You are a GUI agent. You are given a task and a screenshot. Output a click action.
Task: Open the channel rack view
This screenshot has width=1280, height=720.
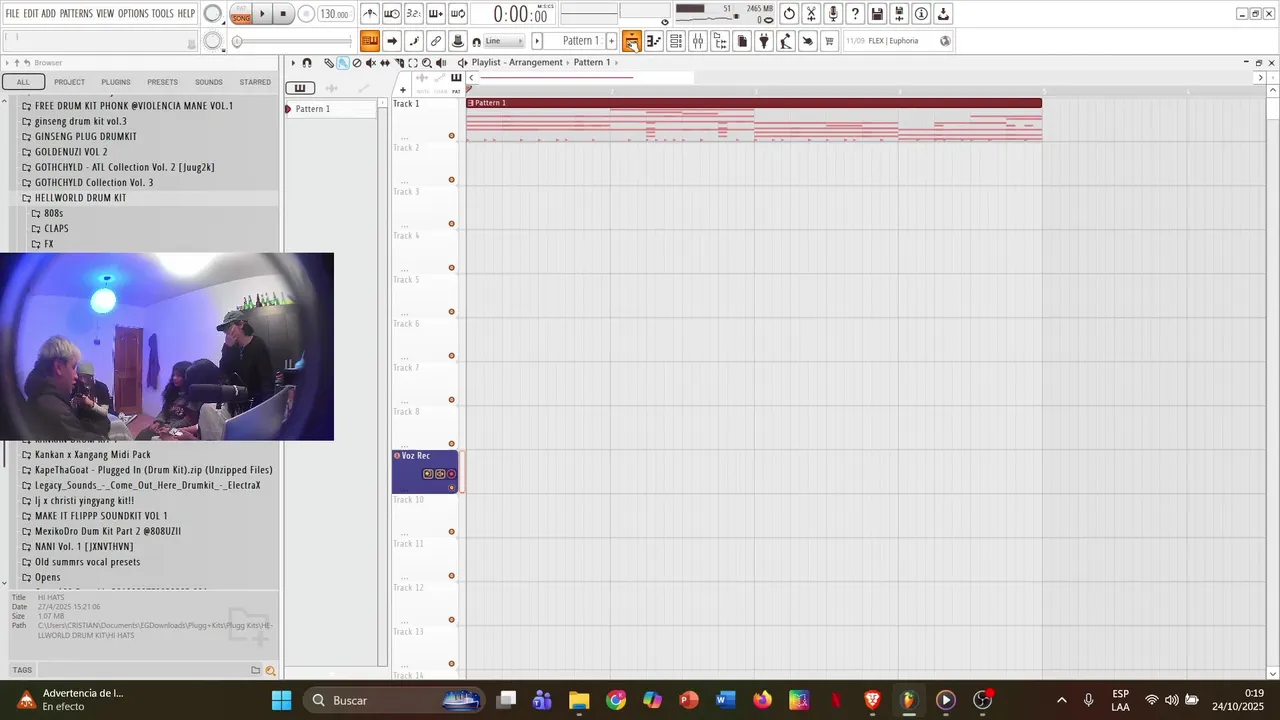click(676, 41)
